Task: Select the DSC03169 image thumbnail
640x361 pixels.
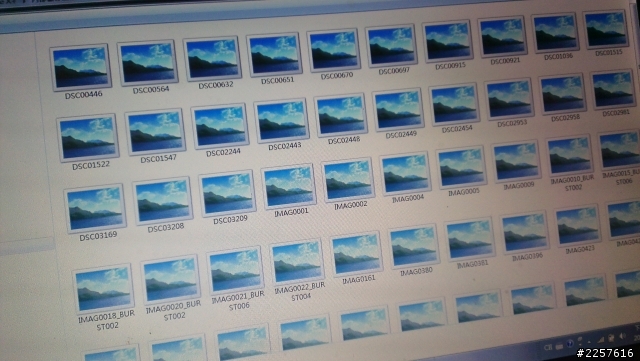Action: 95,208
